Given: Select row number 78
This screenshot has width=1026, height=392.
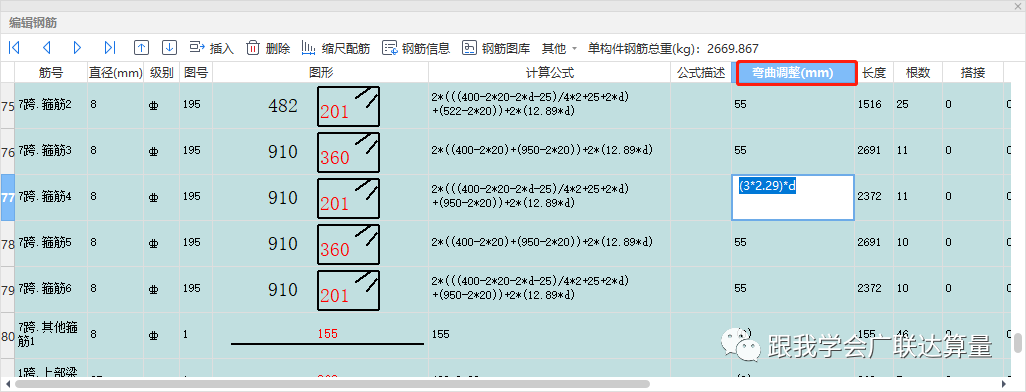Looking at the screenshot, I should [x=7, y=243].
